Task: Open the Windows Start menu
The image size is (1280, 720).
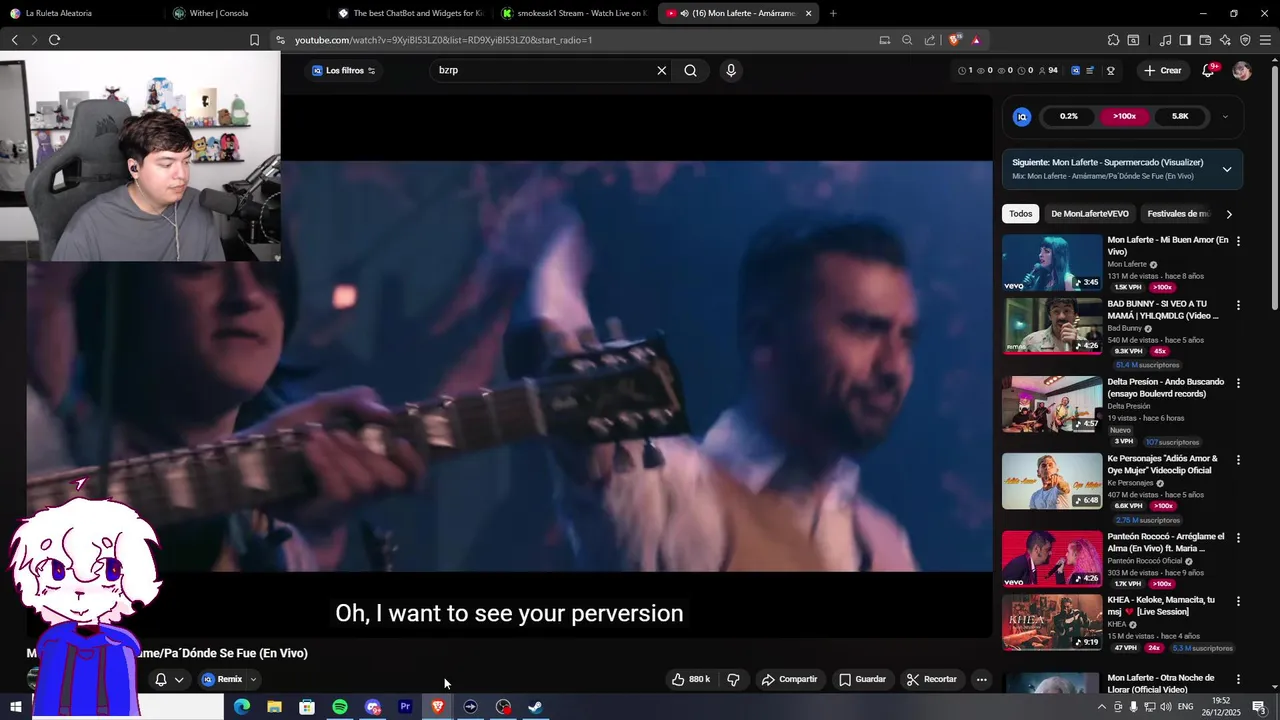Action: (16, 707)
